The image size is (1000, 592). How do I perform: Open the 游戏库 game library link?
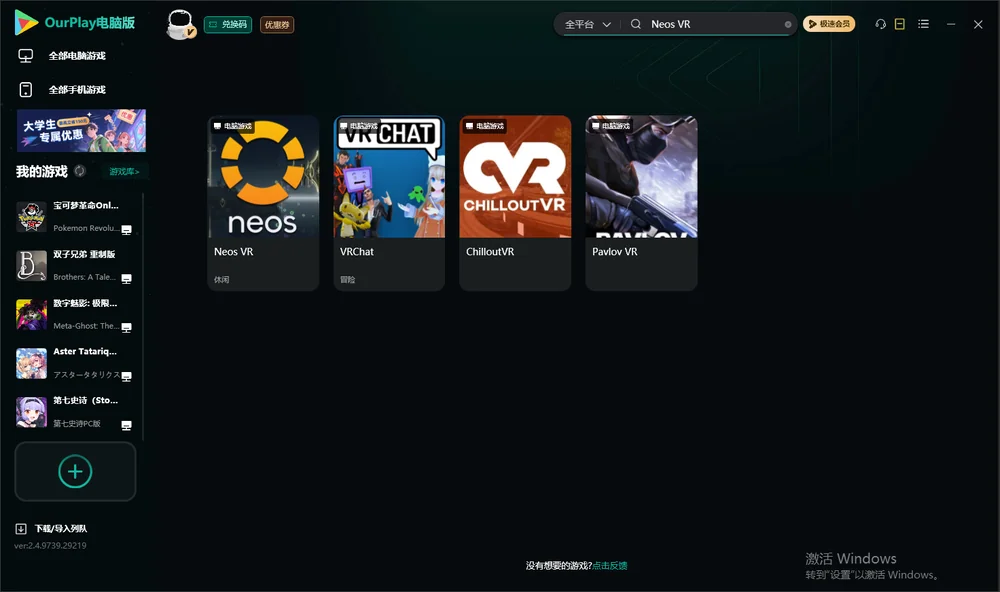pos(124,172)
